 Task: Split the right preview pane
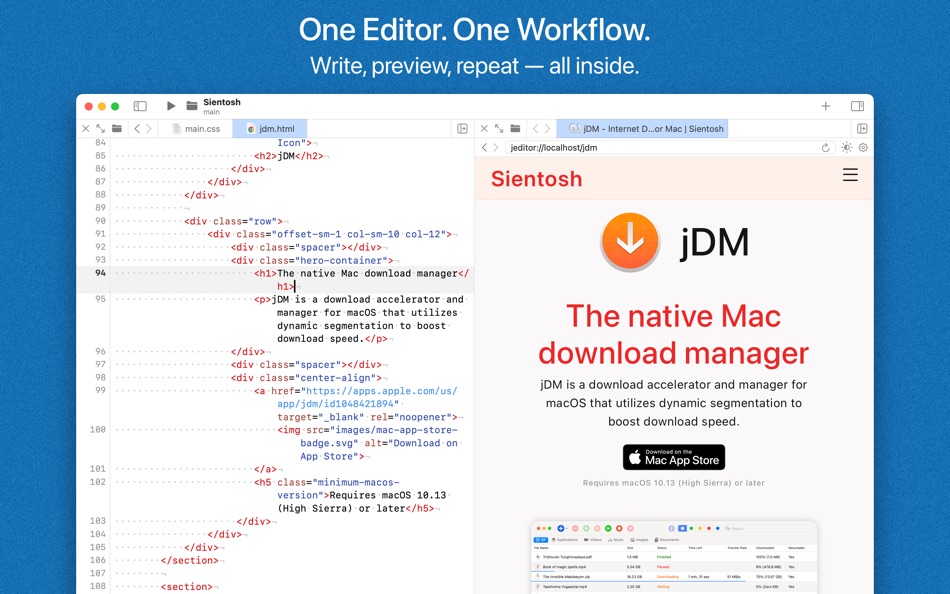click(x=862, y=128)
